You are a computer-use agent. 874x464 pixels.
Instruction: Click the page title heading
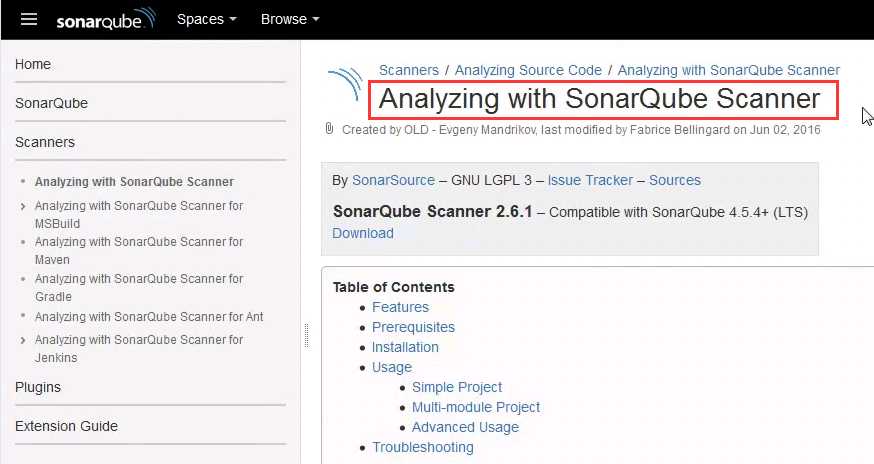[600, 99]
